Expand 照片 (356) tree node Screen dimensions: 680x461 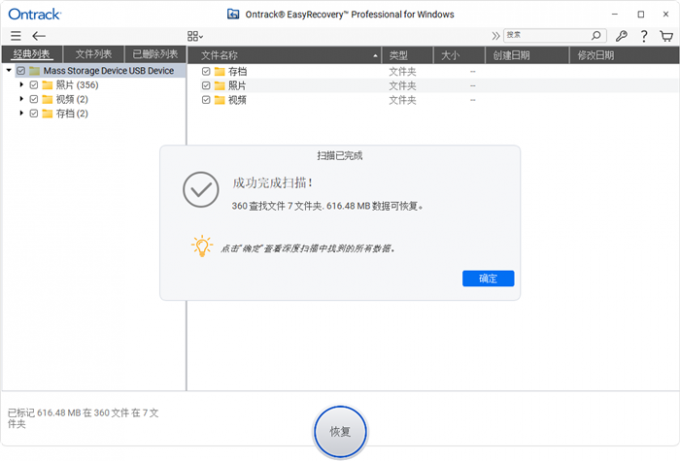click(21, 85)
